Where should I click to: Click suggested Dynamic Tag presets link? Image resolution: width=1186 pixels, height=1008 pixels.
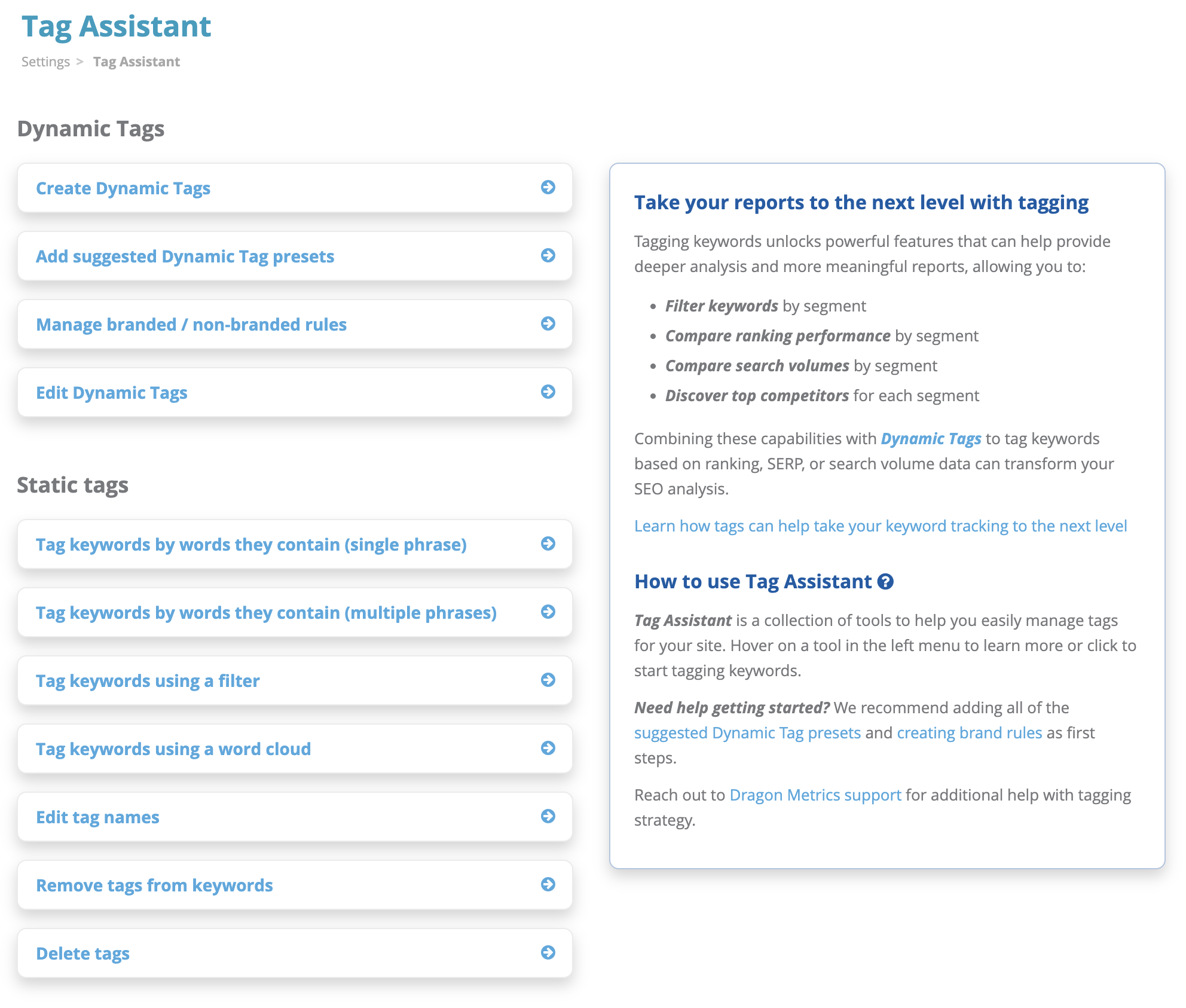747,733
